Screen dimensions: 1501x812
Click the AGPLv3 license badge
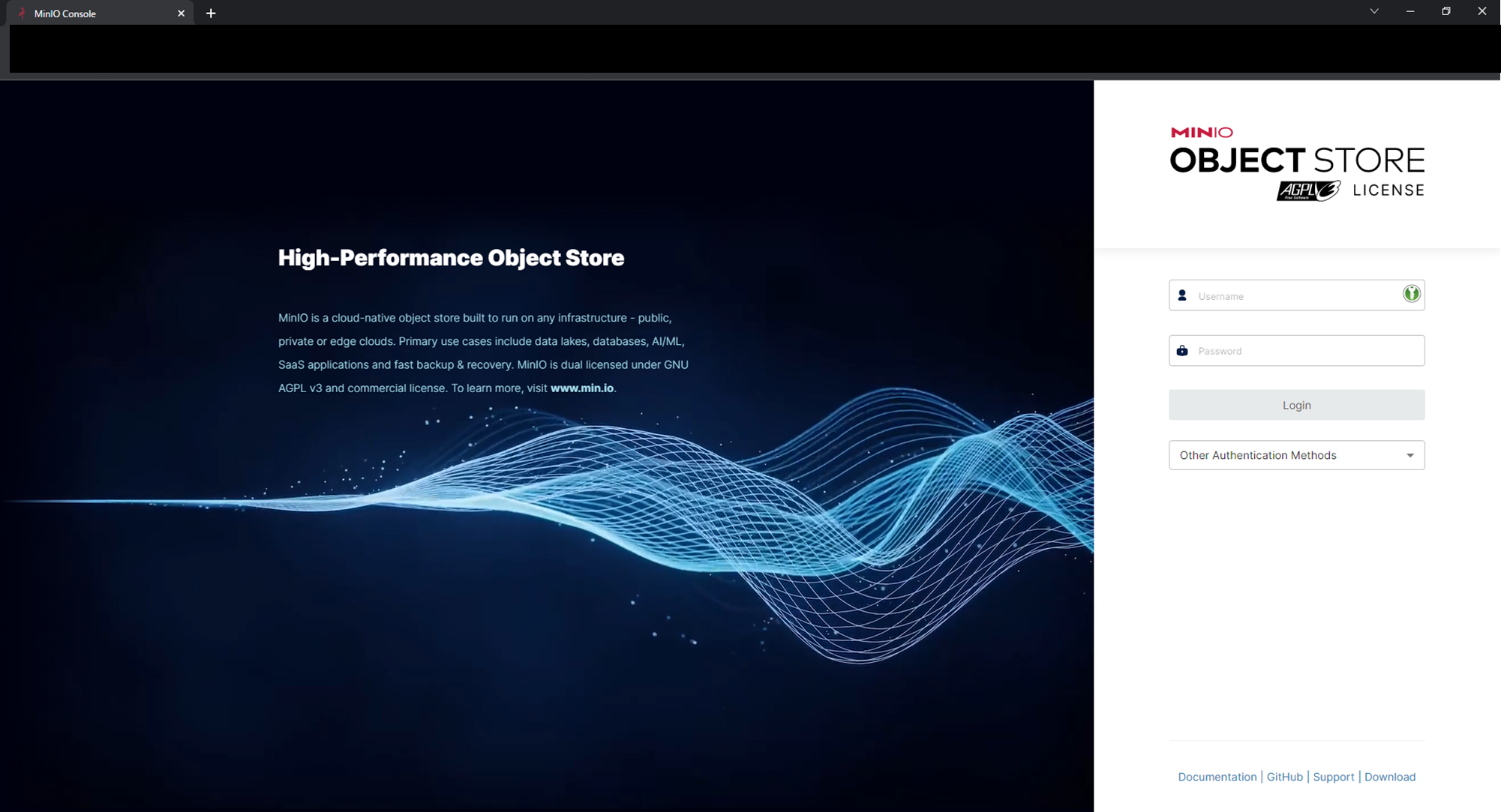pos(1308,190)
